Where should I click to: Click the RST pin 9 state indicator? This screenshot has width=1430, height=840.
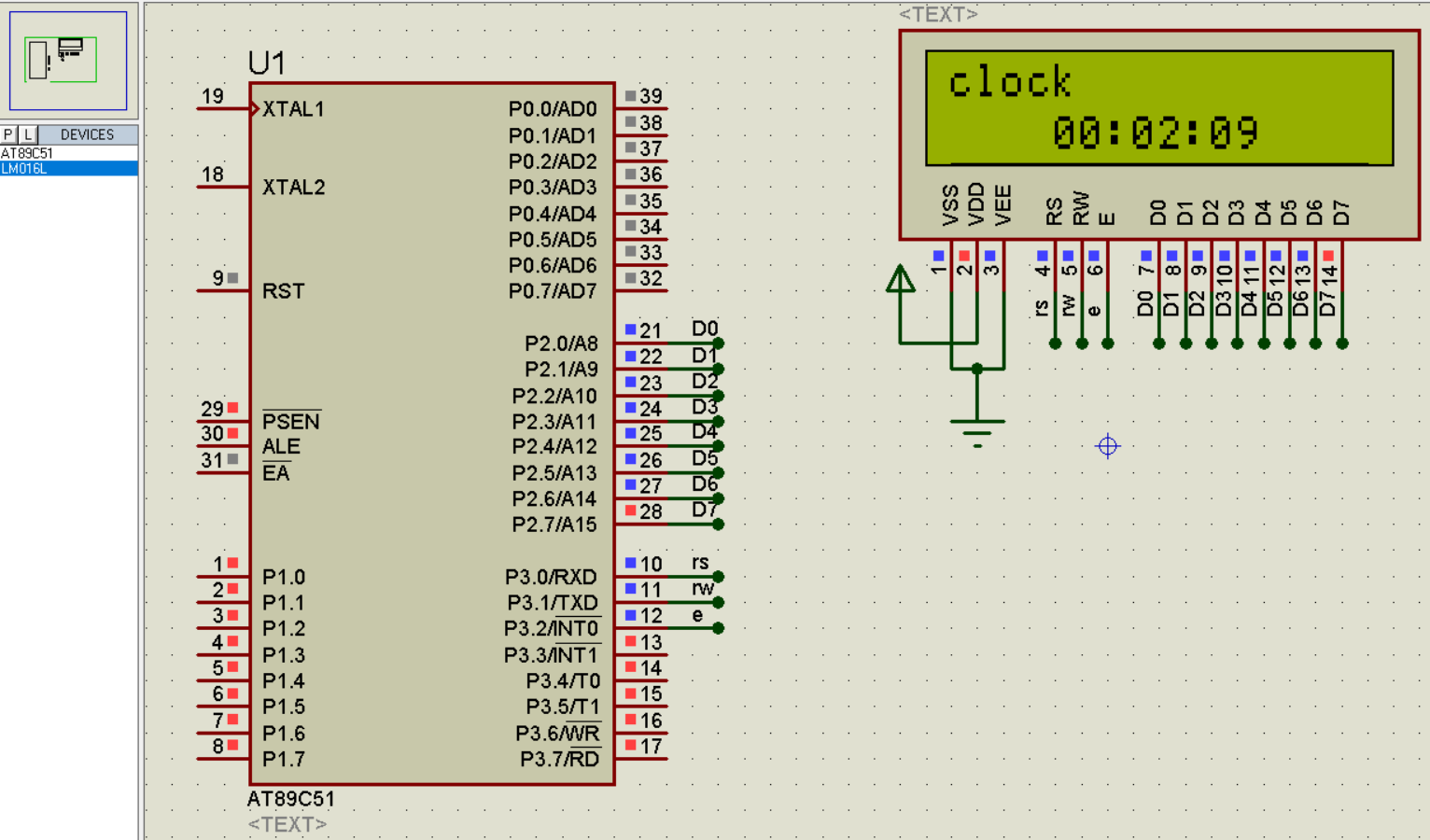(233, 278)
